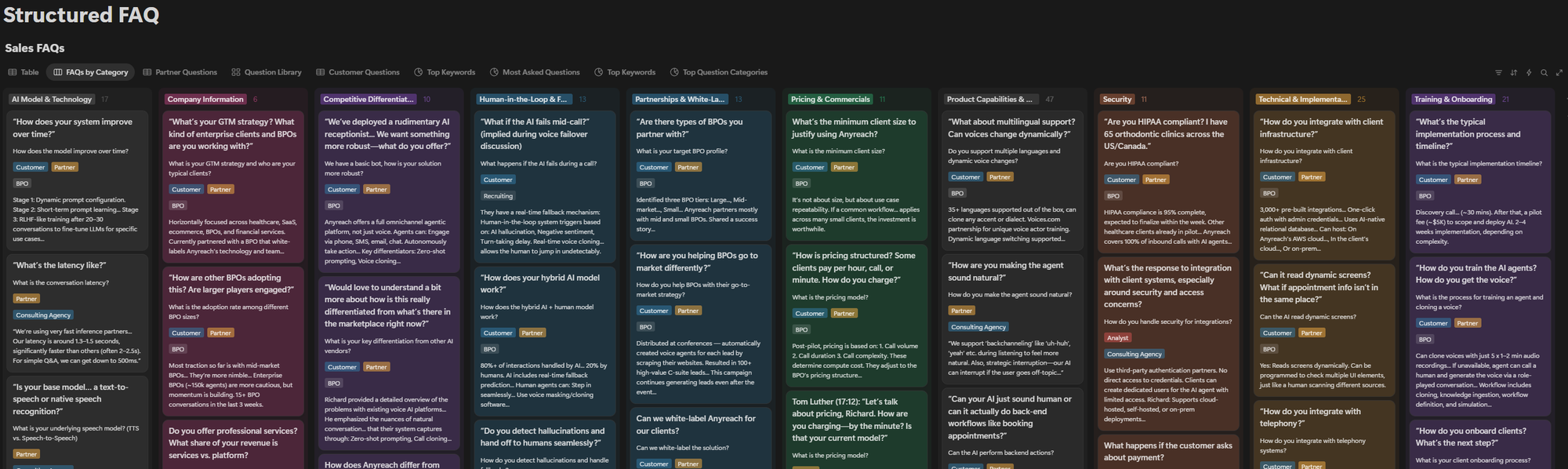Select Technical & Implementation column label
Image resolution: width=1568 pixels, height=469 pixels.
(x=1303, y=100)
